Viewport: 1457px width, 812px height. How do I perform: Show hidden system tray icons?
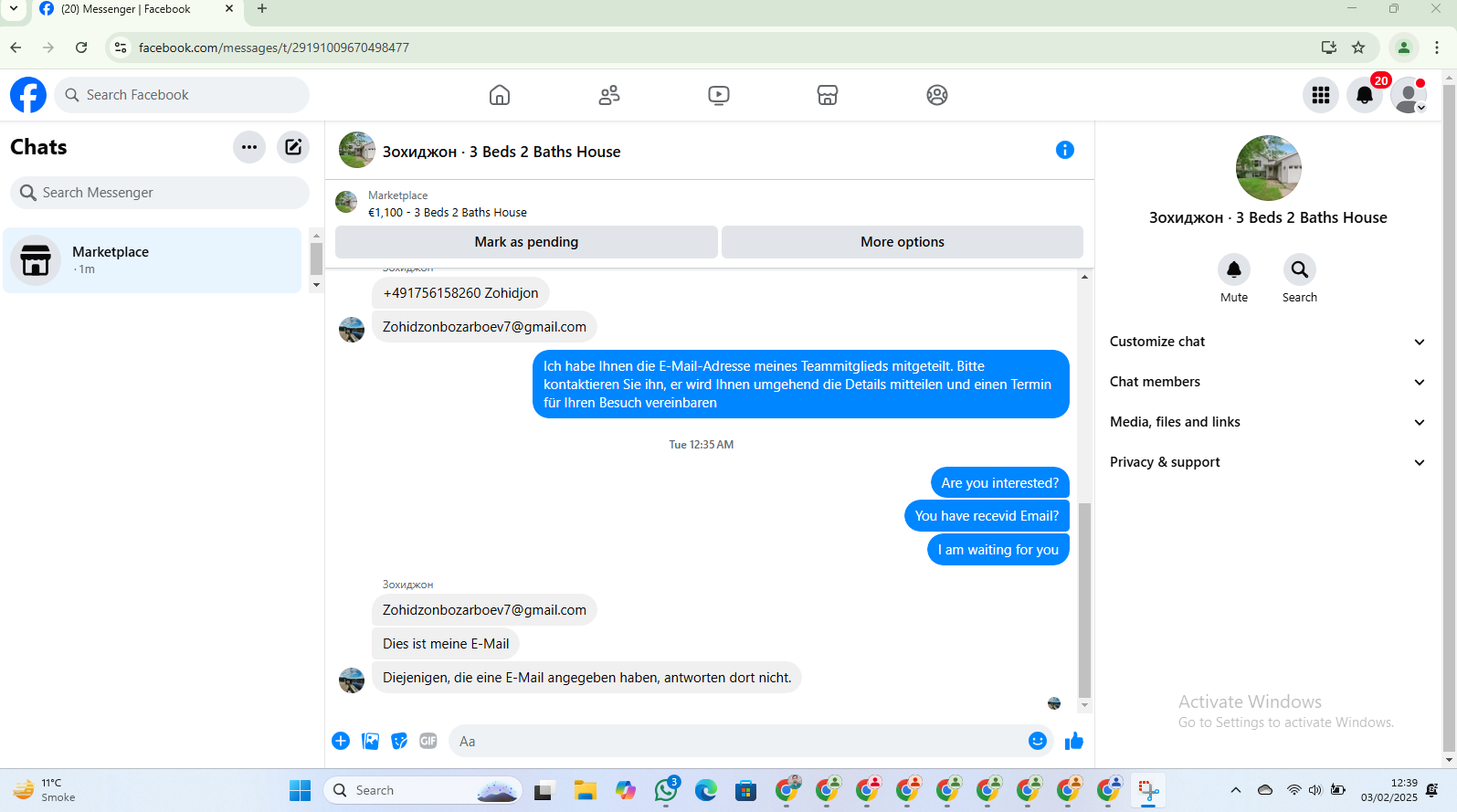pos(1236,790)
